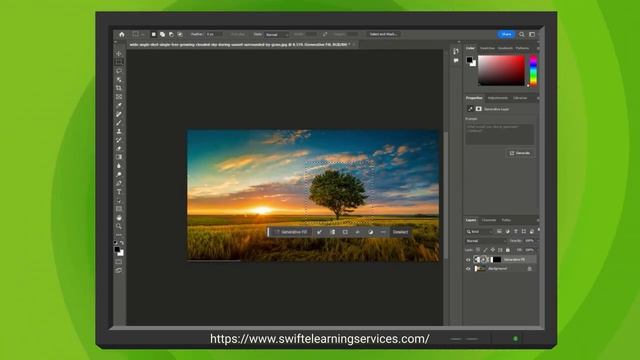
Task: Select the Rectangle shape tool
Action: [119, 209]
